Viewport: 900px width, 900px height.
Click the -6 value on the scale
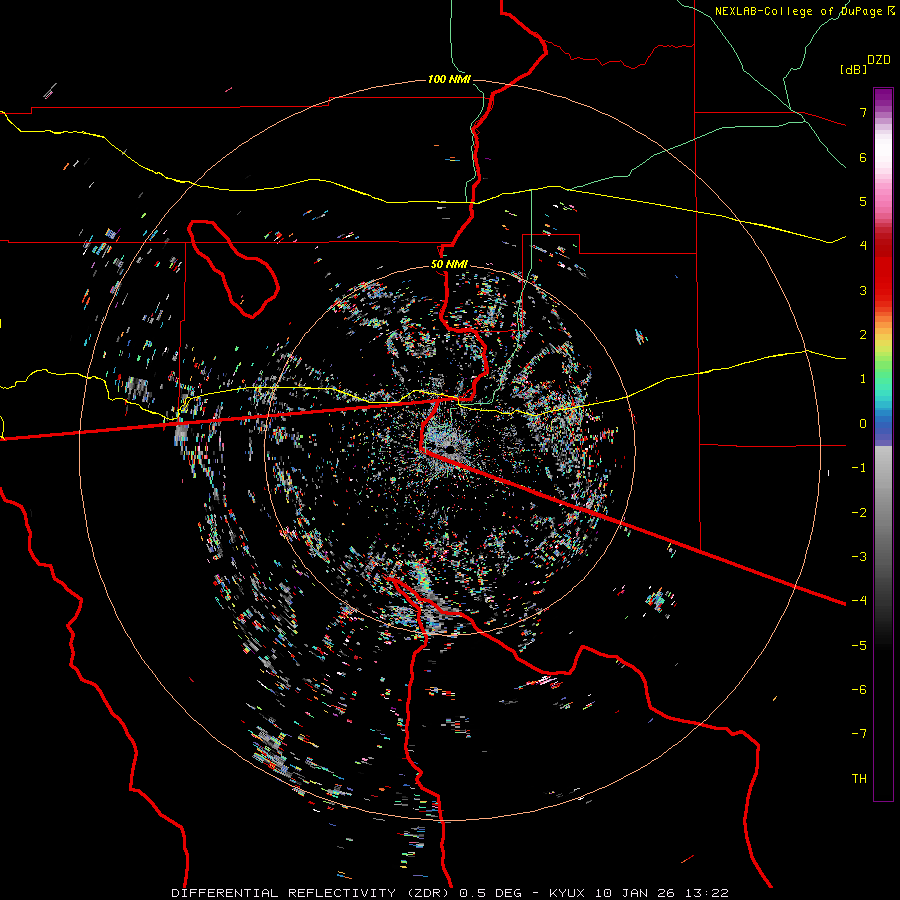pyautogui.click(x=859, y=690)
